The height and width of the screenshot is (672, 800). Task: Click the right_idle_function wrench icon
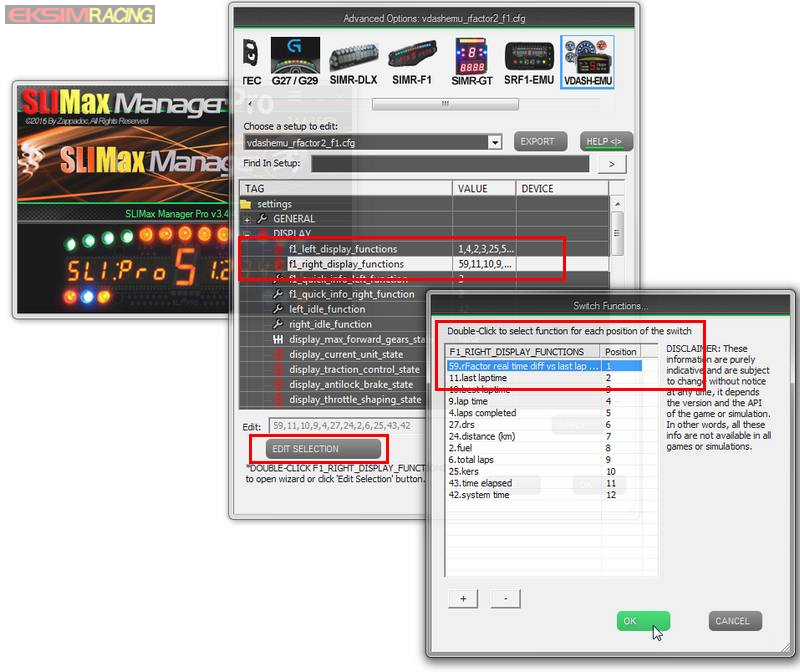pos(278,324)
